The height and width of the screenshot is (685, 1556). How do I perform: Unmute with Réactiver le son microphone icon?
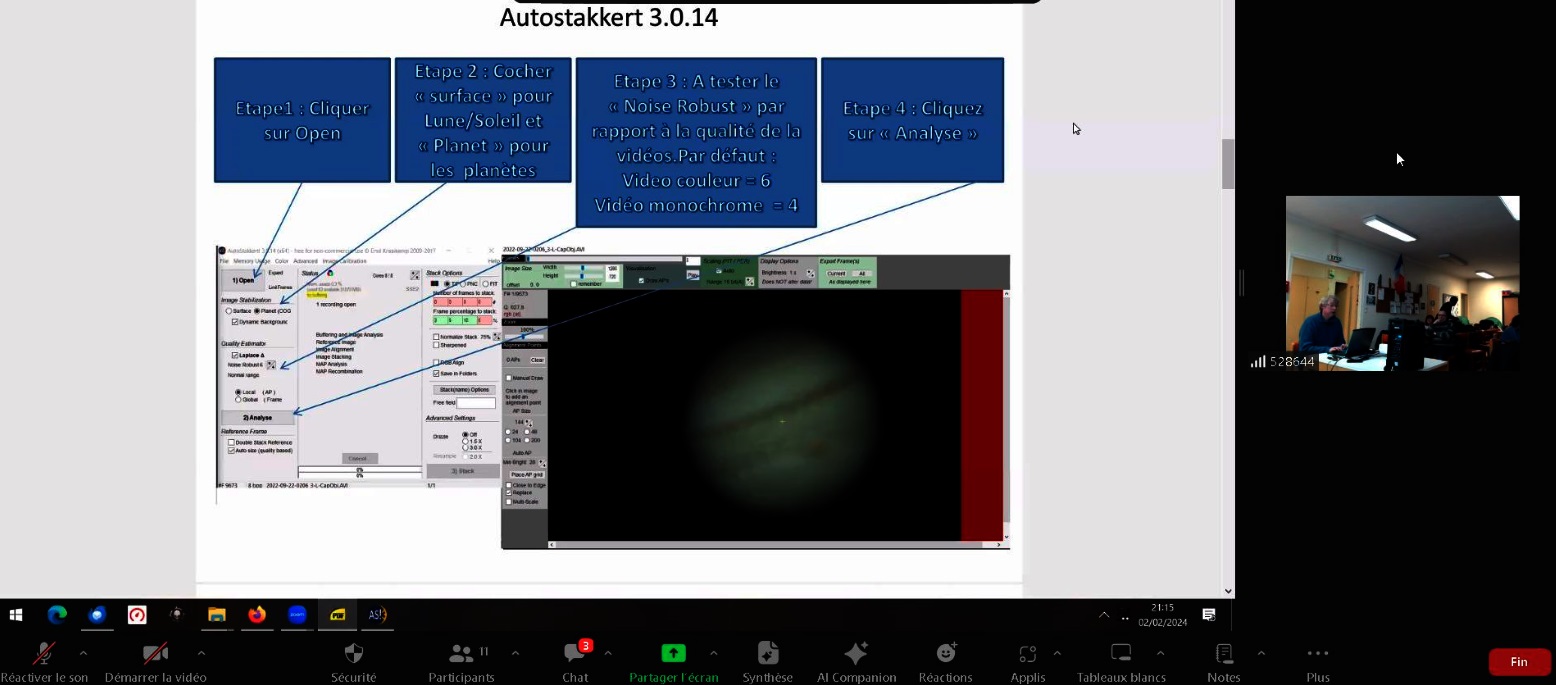point(44,654)
